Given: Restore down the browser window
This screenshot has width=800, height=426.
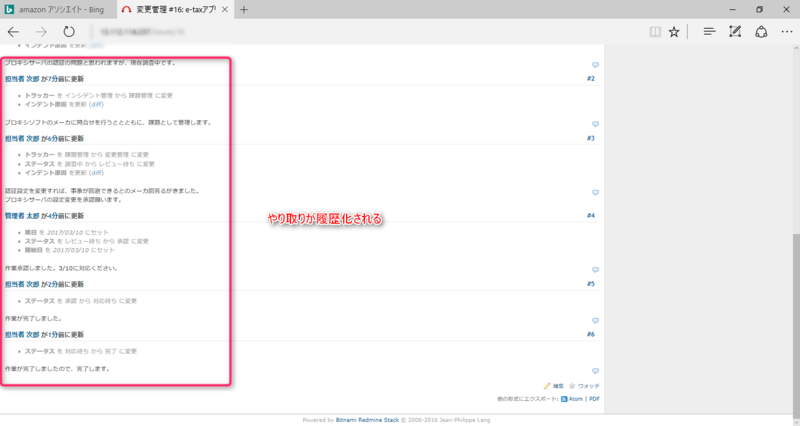Looking at the screenshot, I should click(x=759, y=9).
